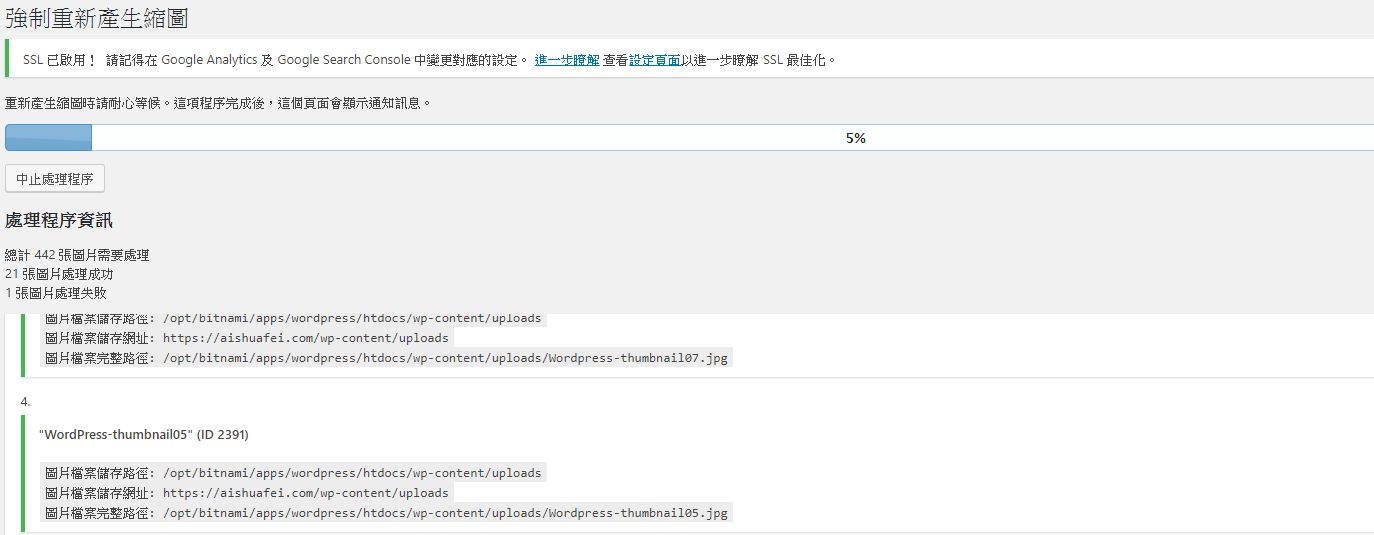Image resolution: width=1374 pixels, height=535 pixels.
Task: Click the 進一步瞭解 link in SSL notice
Action: click(566, 60)
